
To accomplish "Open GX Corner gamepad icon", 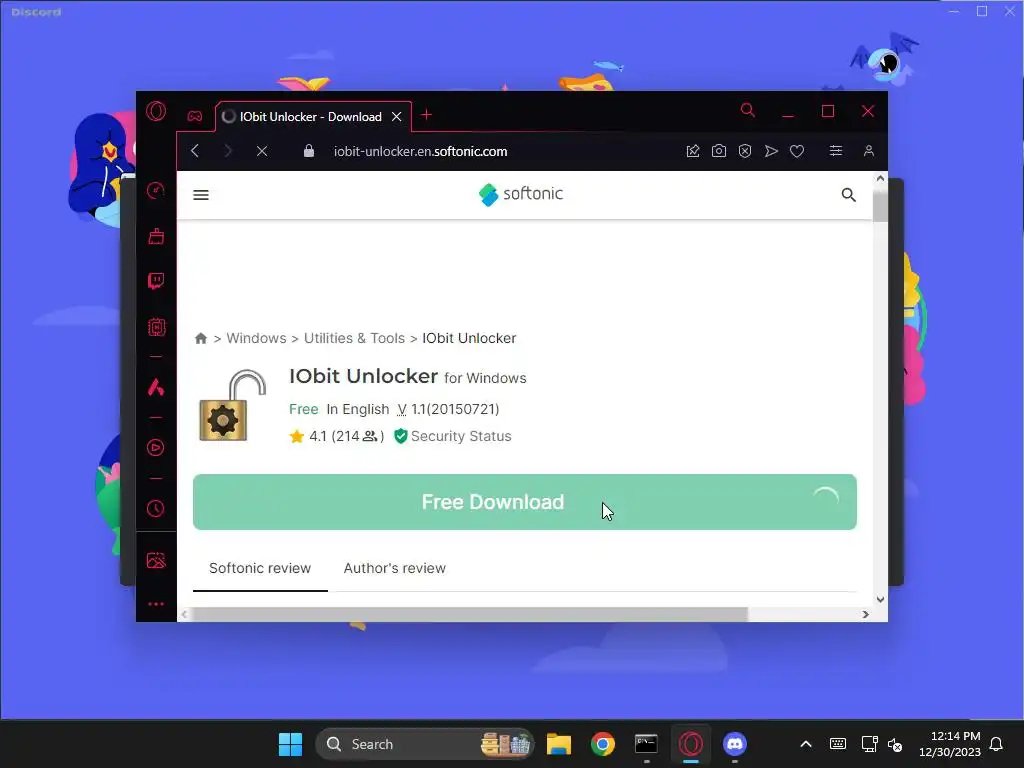I will point(195,116).
